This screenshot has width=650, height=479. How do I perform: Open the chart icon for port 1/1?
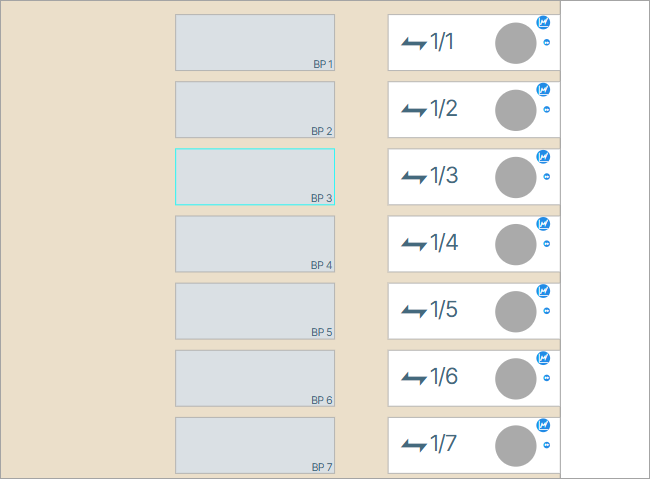(543, 21)
